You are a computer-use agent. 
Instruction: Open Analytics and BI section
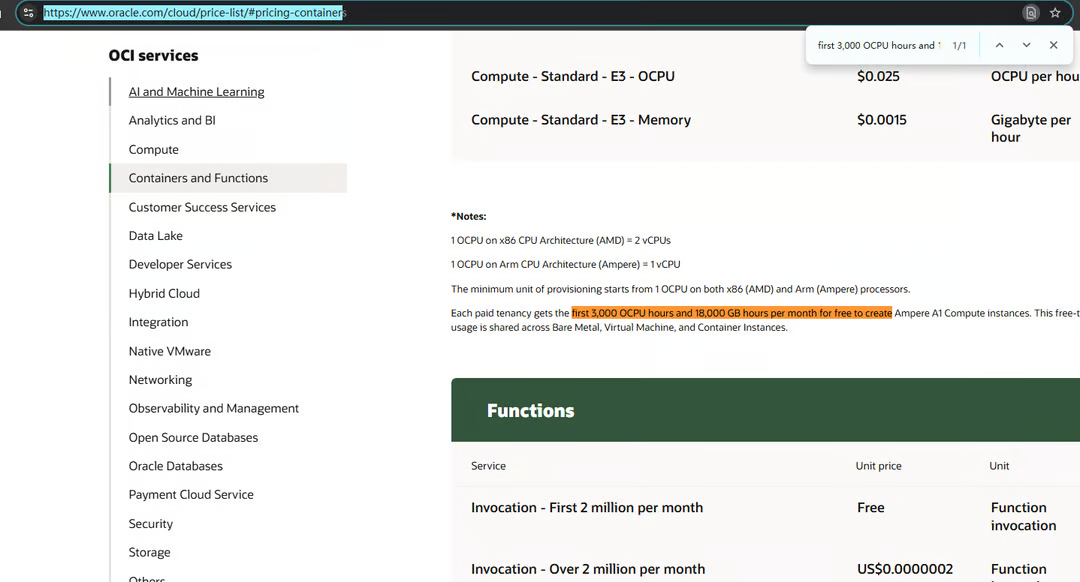(x=172, y=121)
